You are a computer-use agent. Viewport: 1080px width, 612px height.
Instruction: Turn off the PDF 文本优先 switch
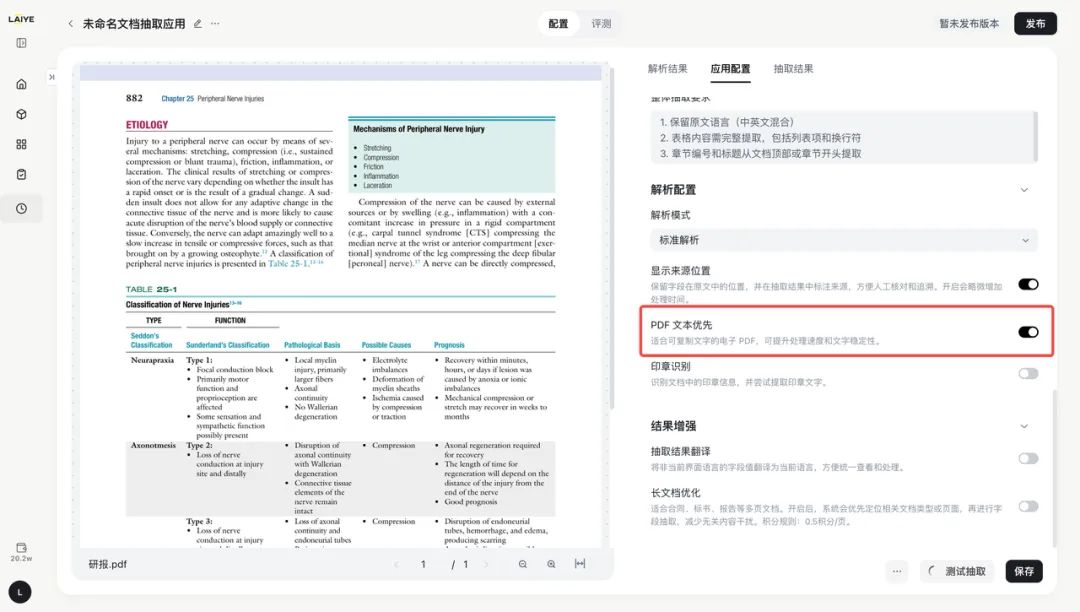click(x=1028, y=332)
